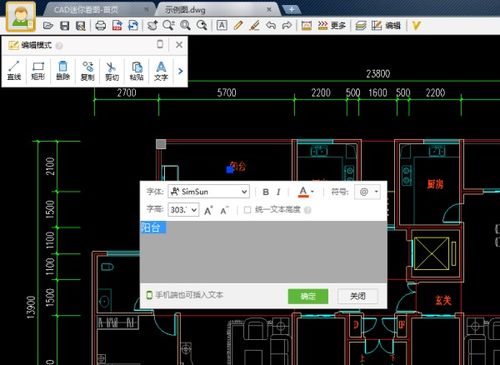
Task: Click the boxed A text annotation icon
Action: tap(222, 25)
